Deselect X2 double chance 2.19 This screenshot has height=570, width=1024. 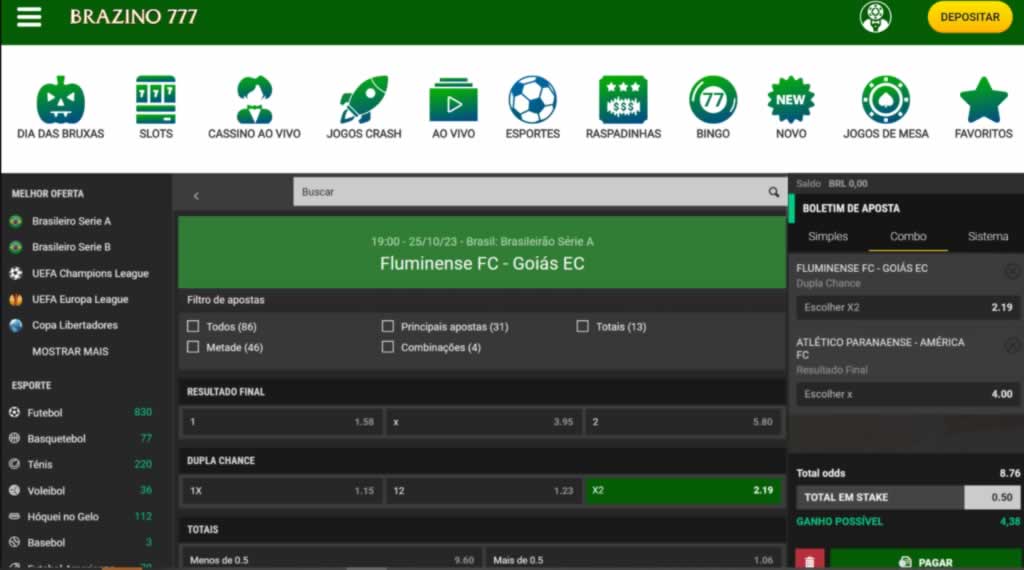[683, 490]
